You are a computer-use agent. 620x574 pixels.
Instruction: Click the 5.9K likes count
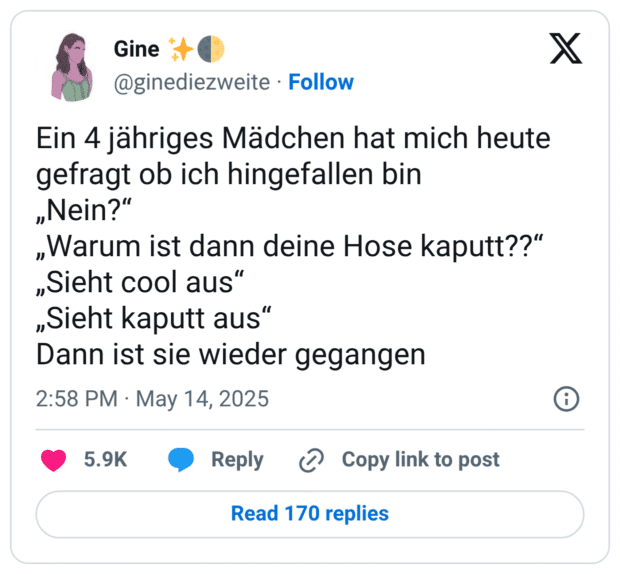tap(104, 460)
